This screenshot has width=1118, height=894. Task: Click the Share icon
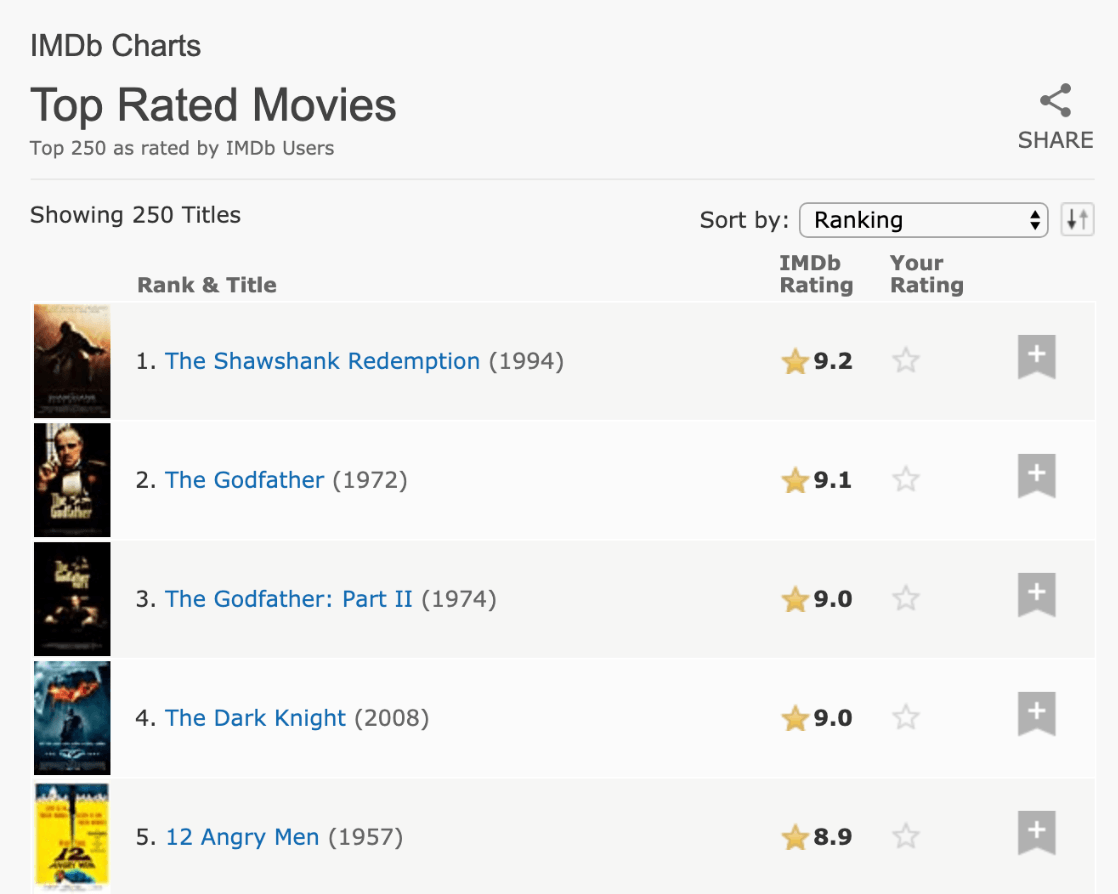[1055, 101]
